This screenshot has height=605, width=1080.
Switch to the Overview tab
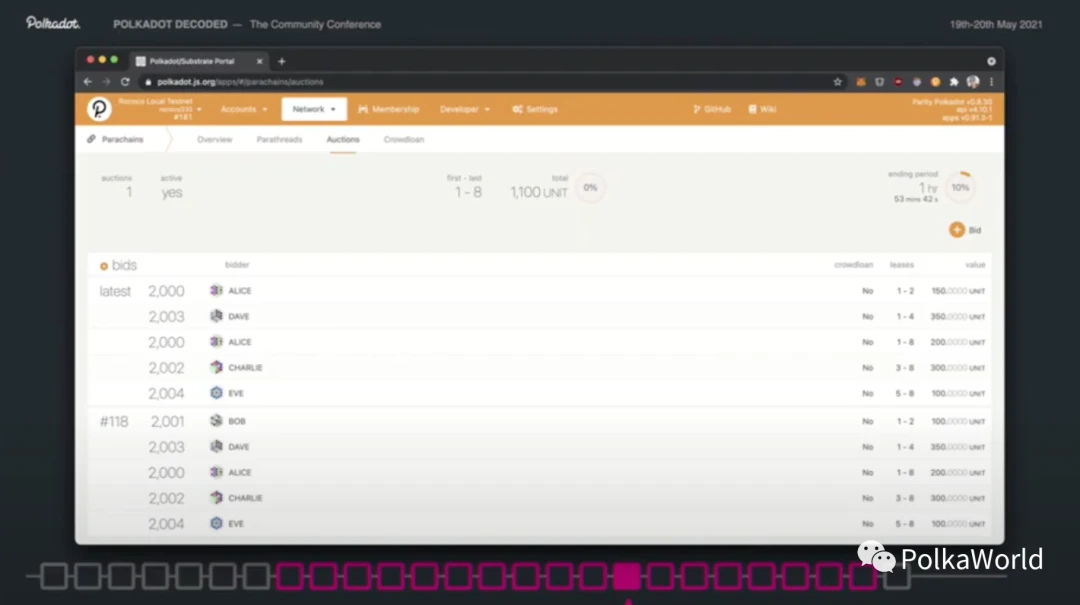pos(214,139)
